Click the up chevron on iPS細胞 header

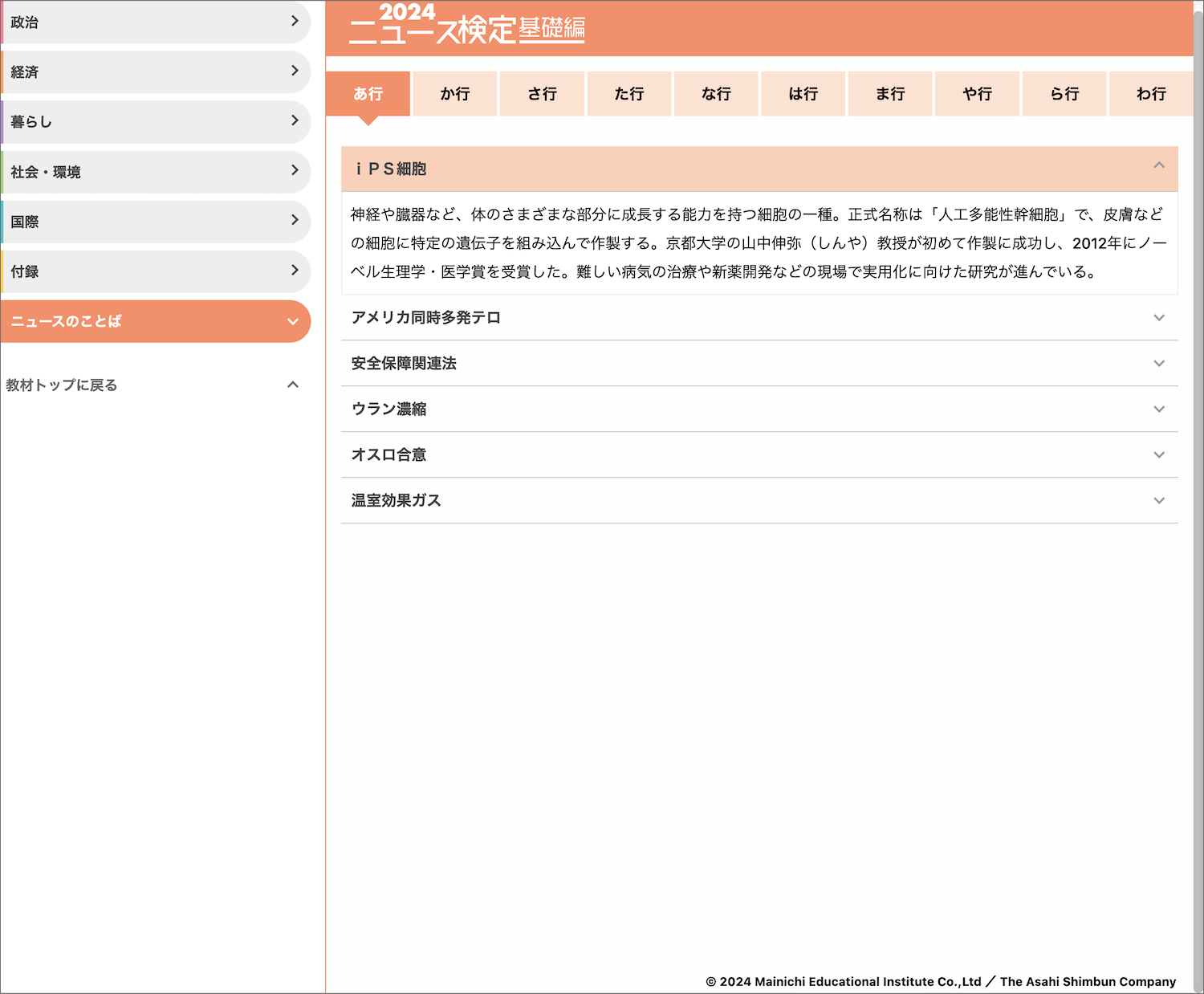[1159, 165]
